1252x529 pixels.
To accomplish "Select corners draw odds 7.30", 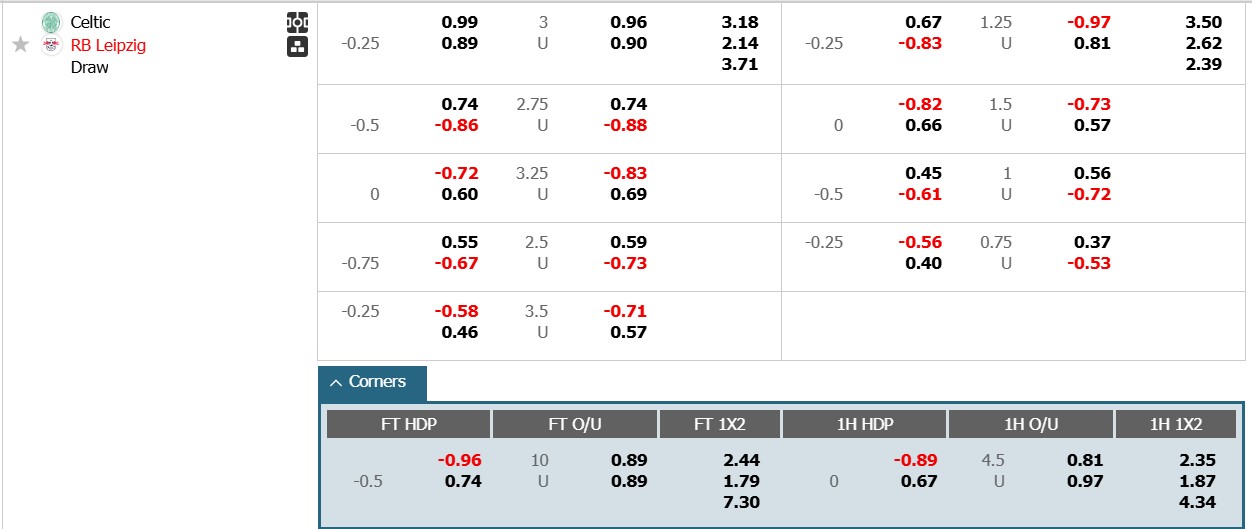I will pos(739,503).
